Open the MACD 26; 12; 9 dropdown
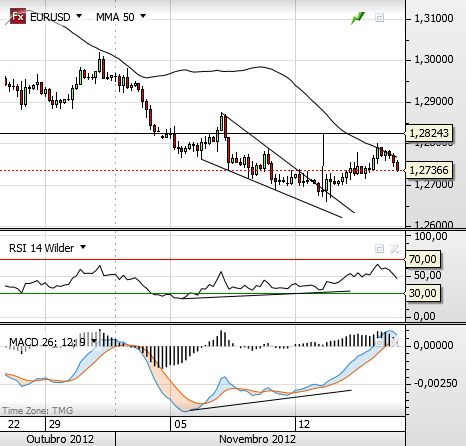The image size is (466, 446). click(x=94, y=341)
